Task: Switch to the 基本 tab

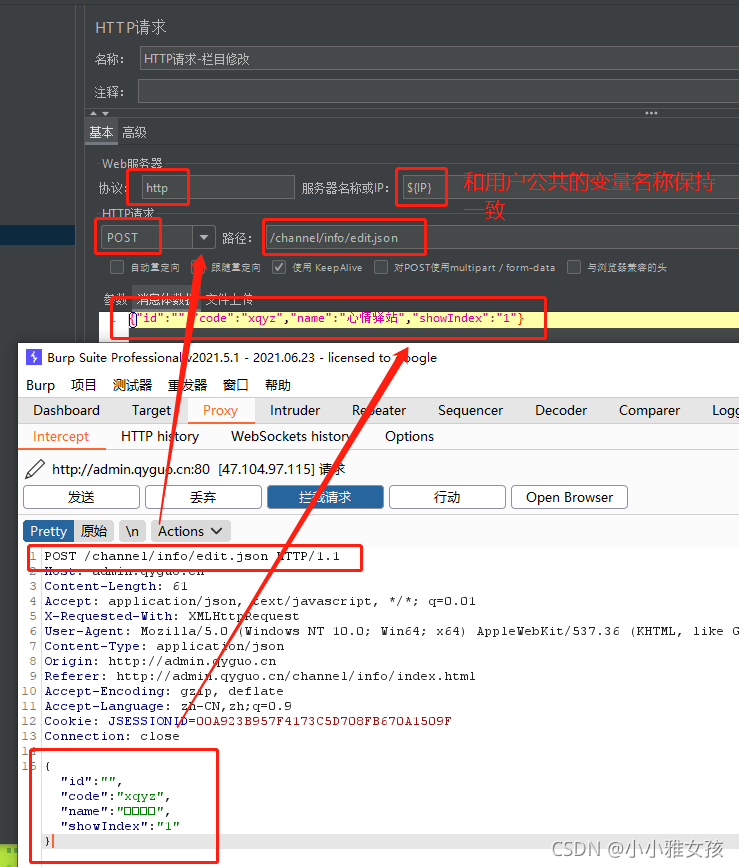Action: (x=101, y=133)
